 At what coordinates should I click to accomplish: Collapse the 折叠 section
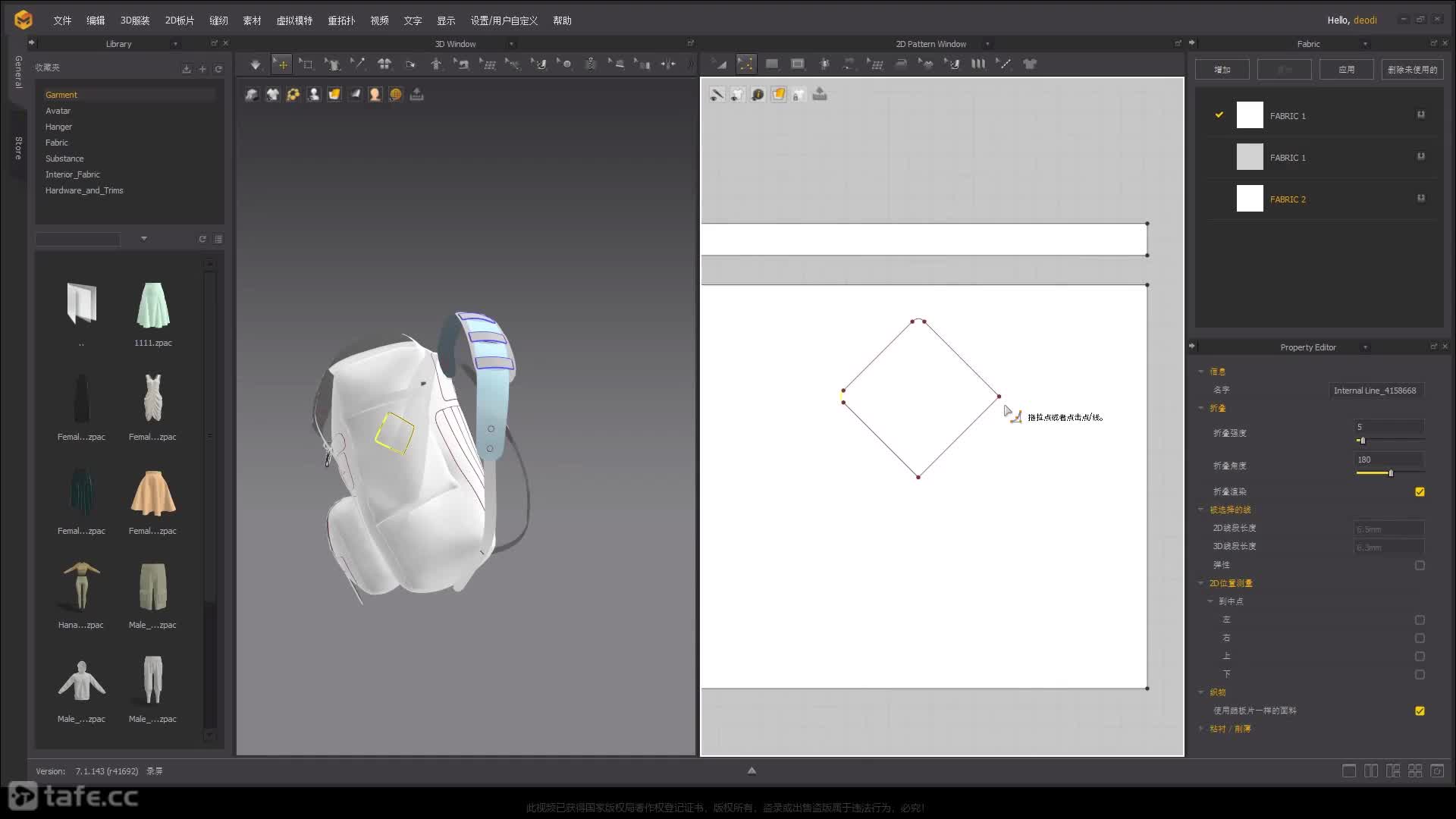[1201, 408]
